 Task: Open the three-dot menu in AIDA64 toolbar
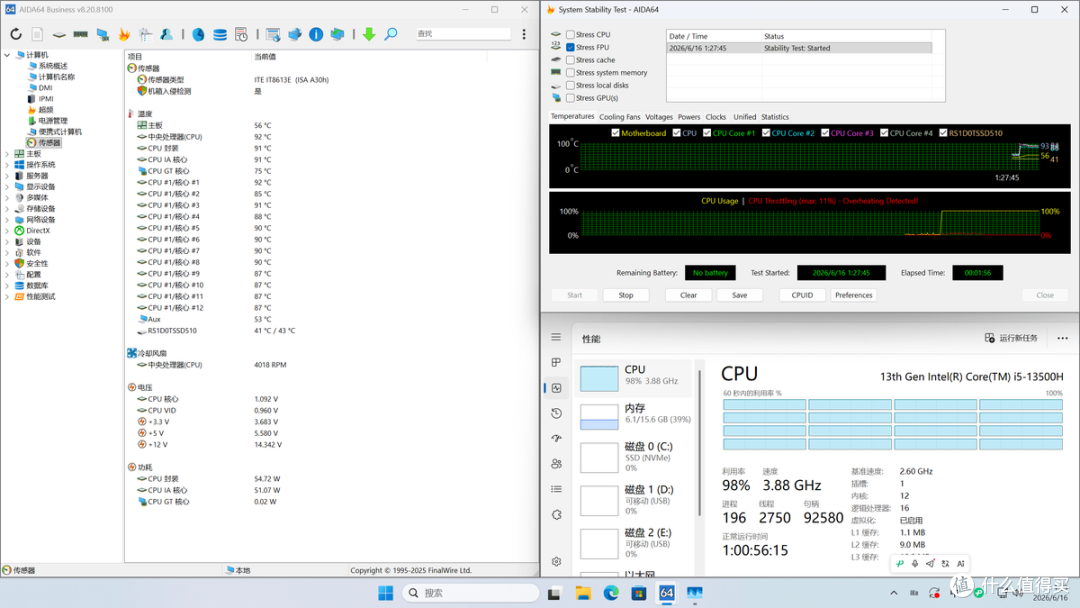(524, 34)
